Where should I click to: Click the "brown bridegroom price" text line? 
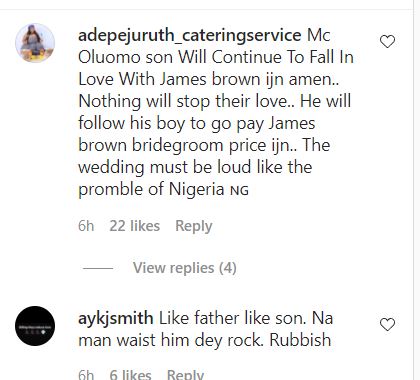click(x=204, y=145)
